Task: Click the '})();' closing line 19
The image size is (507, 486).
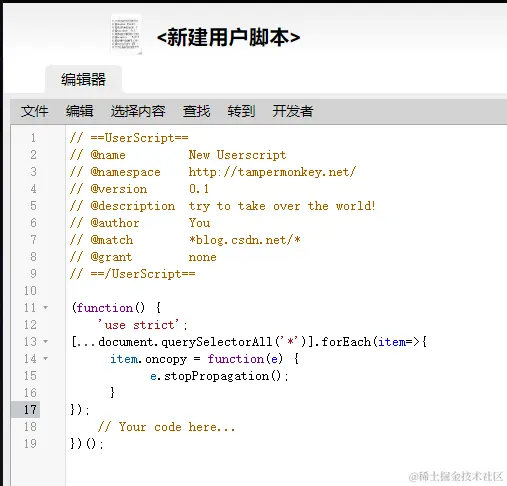Action: [x=87, y=444]
